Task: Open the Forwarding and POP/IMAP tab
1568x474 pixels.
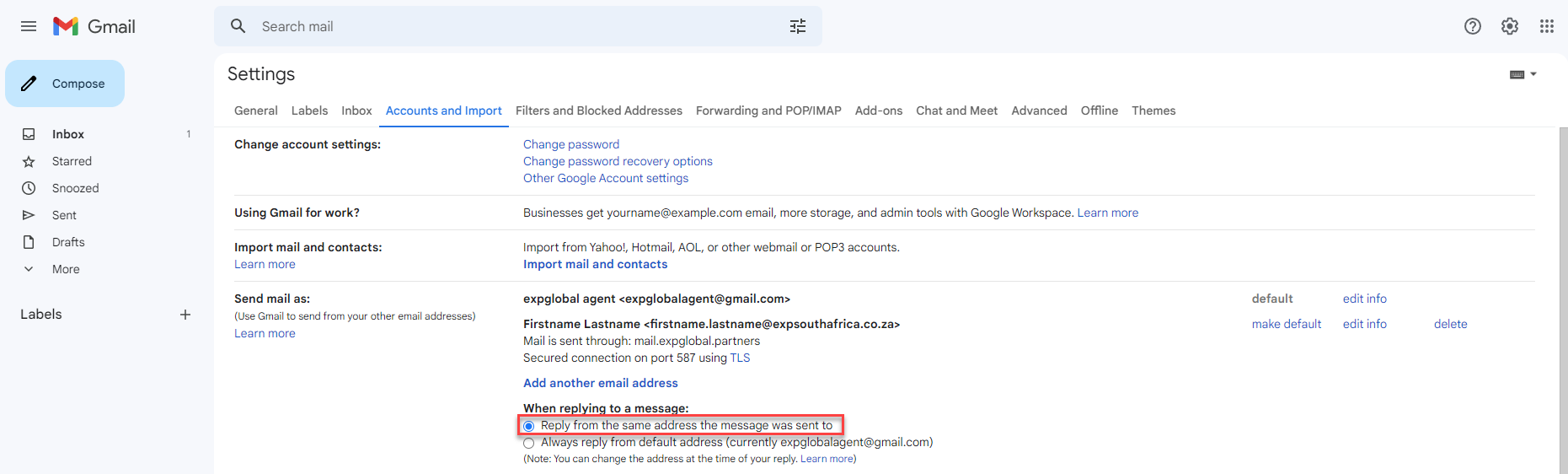Action: [768, 110]
